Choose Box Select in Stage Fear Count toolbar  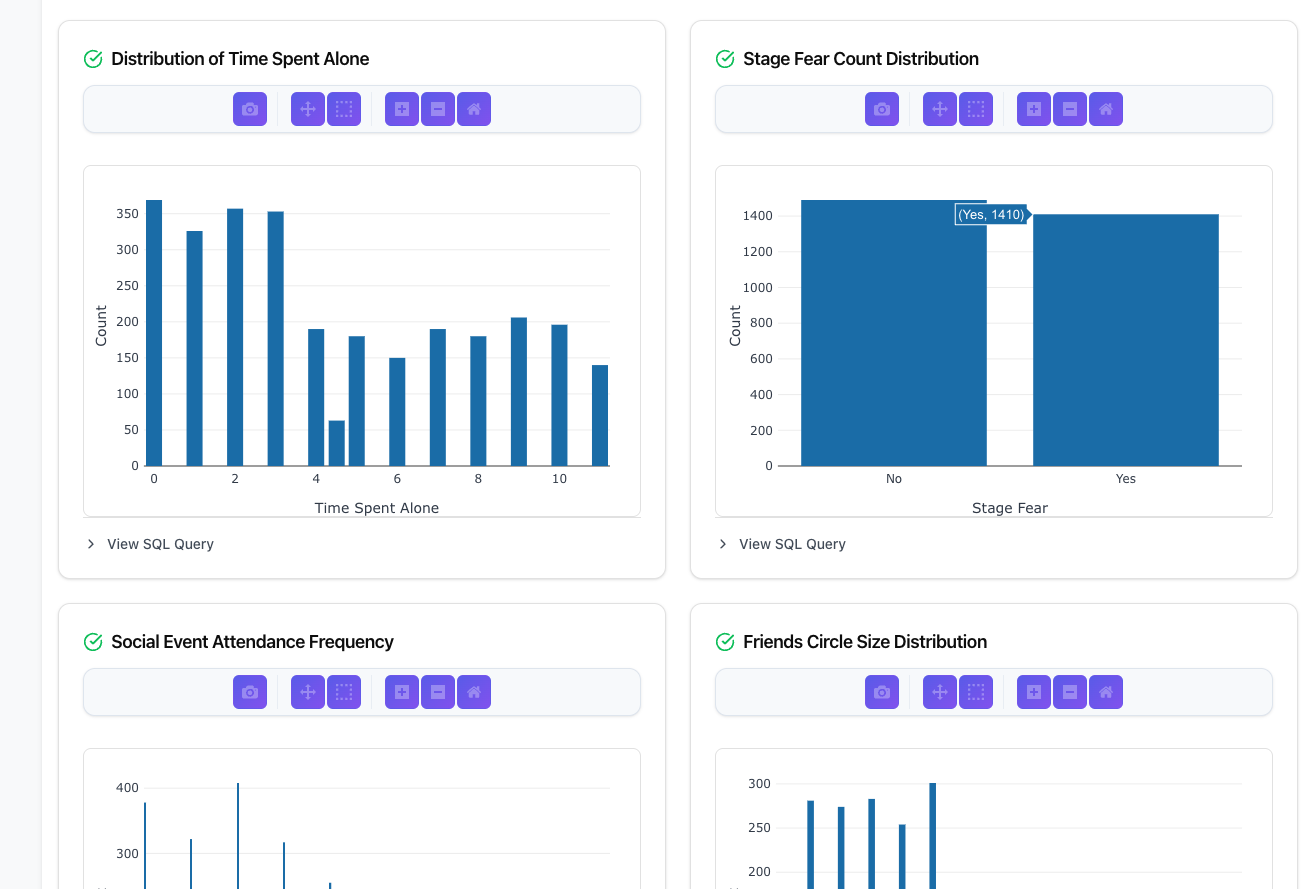(976, 109)
